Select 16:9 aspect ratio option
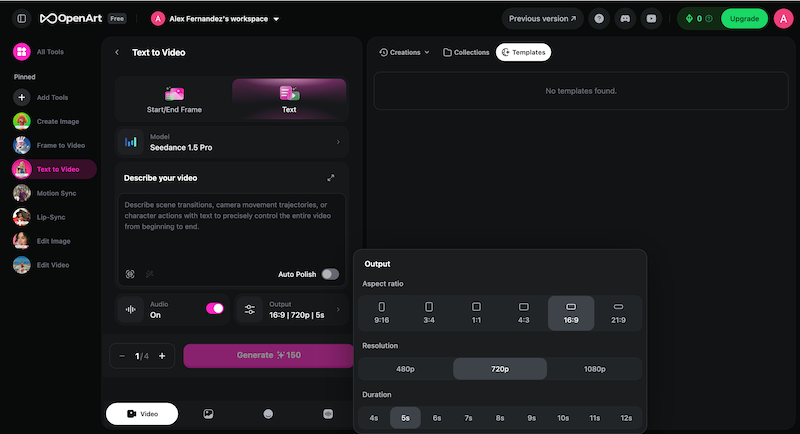 (x=571, y=313)
